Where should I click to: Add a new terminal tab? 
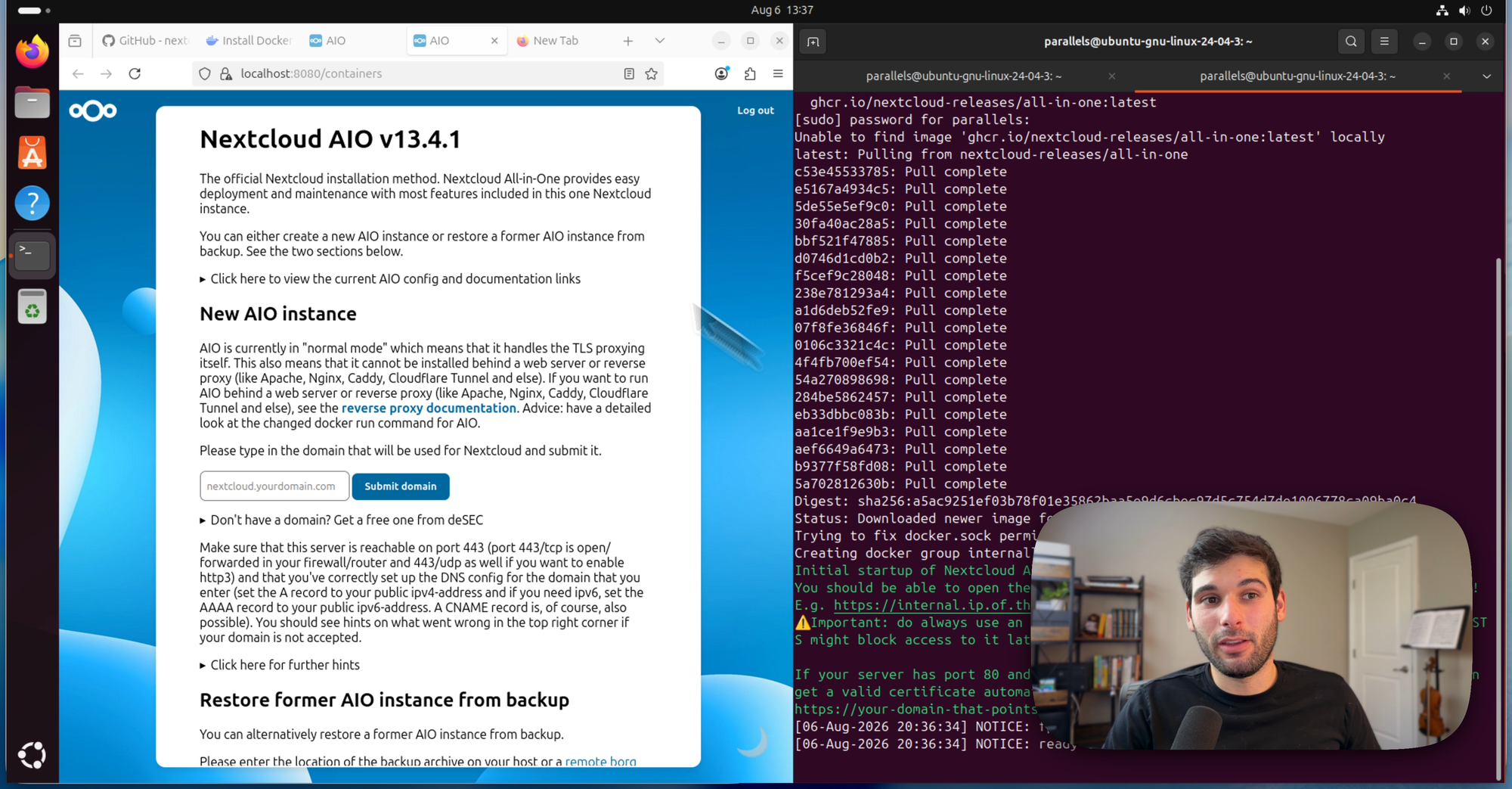point(813,42)
